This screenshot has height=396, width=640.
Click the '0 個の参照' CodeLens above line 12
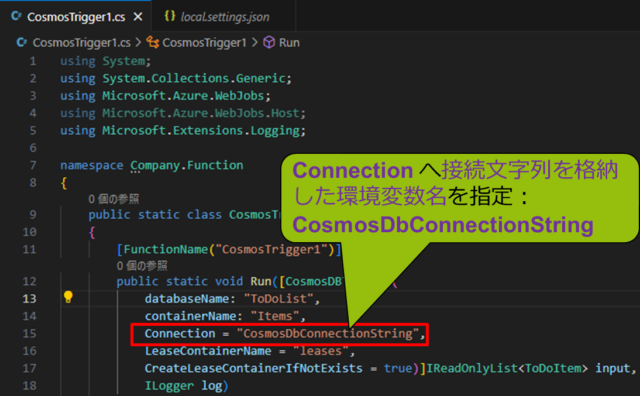142,266
